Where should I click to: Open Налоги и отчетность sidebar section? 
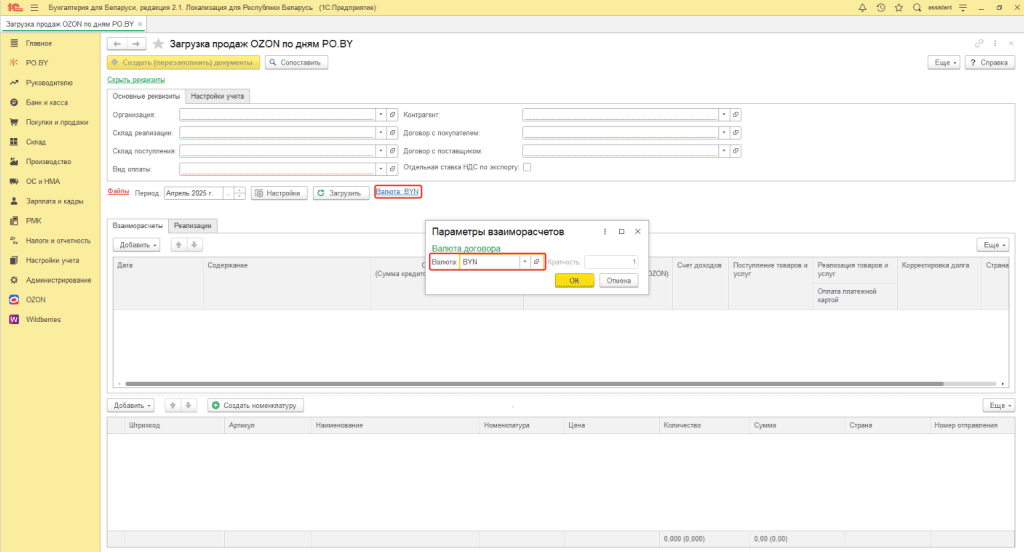[x=58, y=240]
